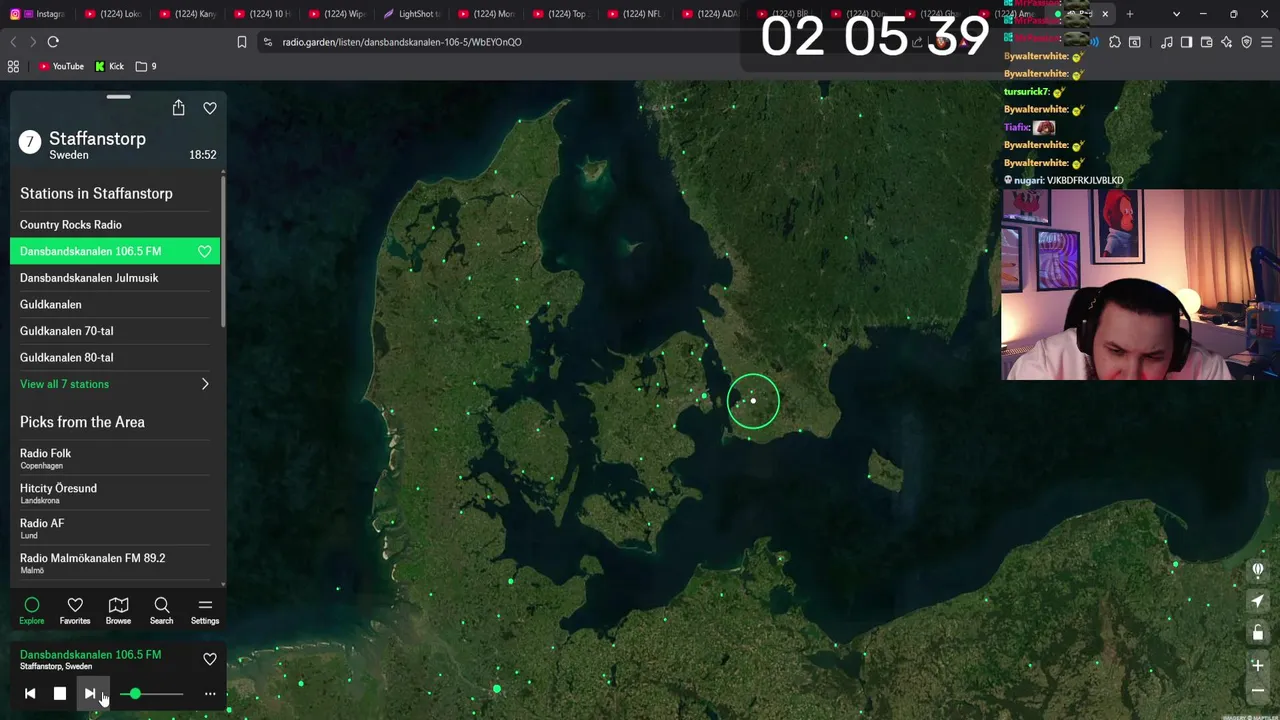Play Radio Folk from Copenhagen
Screen dimensions: 1280x720
click(x=115, y=458)
